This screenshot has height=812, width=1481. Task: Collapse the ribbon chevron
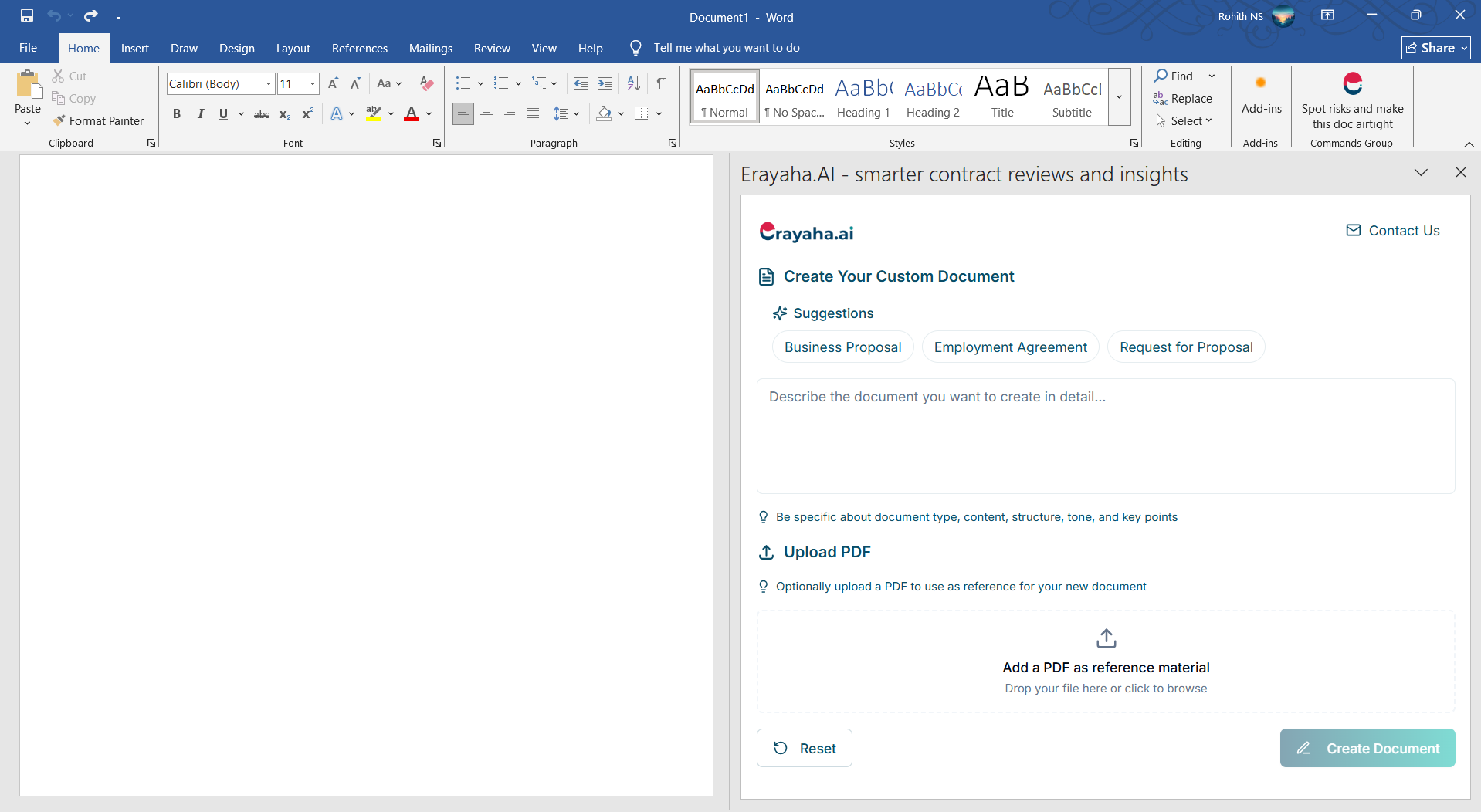(1469, 144)
